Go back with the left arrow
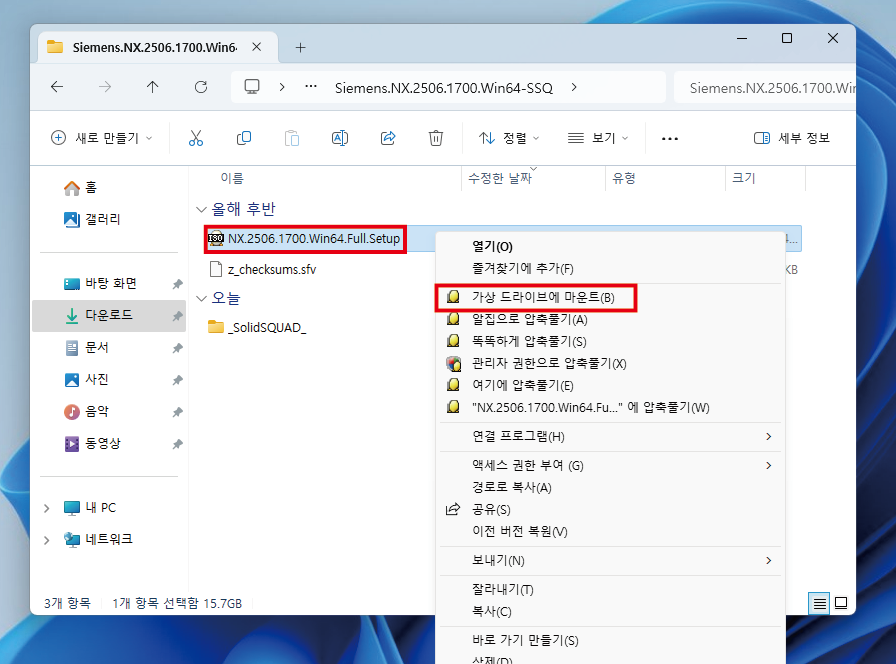 click(57, 87)
